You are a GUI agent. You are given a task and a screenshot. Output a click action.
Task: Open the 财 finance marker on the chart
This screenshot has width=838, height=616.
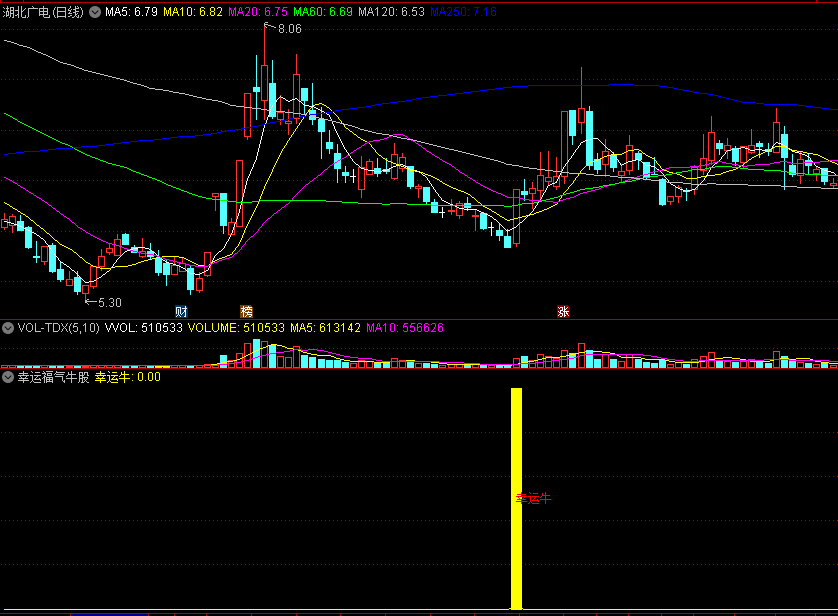click(181, 311)
